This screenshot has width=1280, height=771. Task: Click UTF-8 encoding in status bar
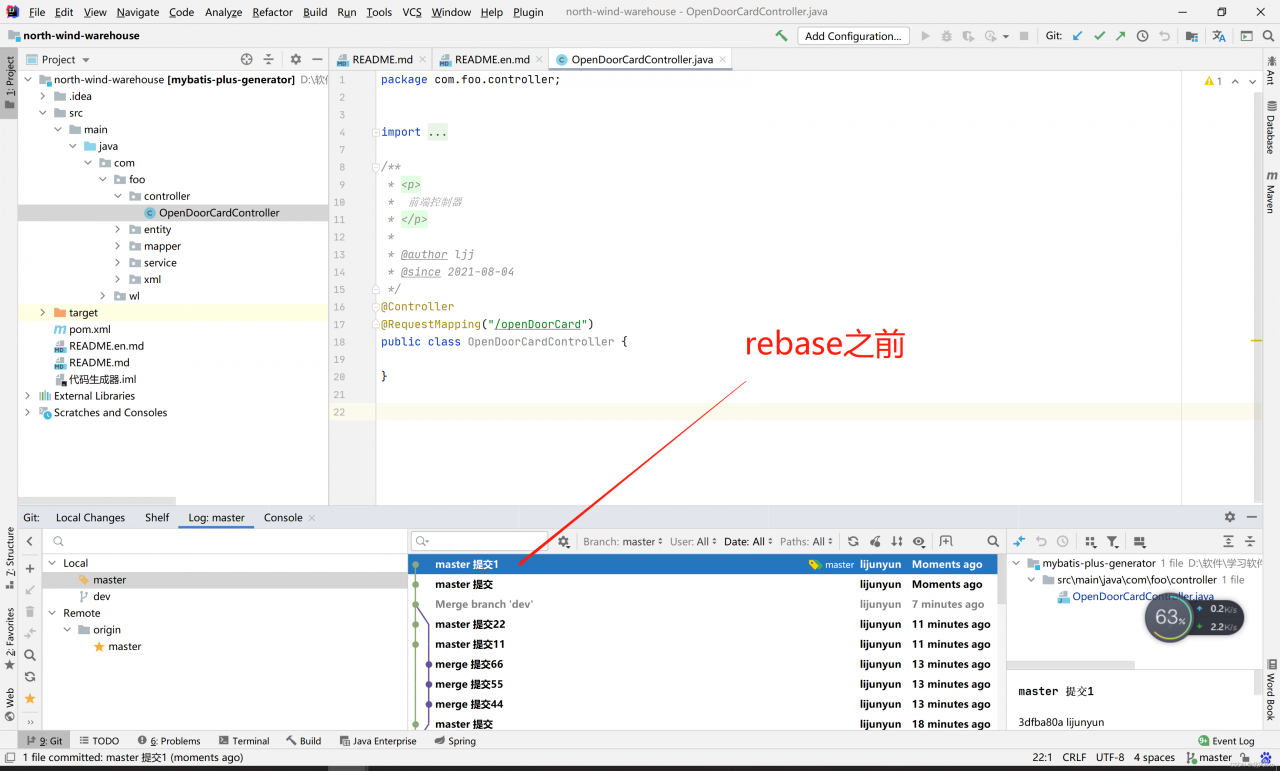tap(1108, 757)
